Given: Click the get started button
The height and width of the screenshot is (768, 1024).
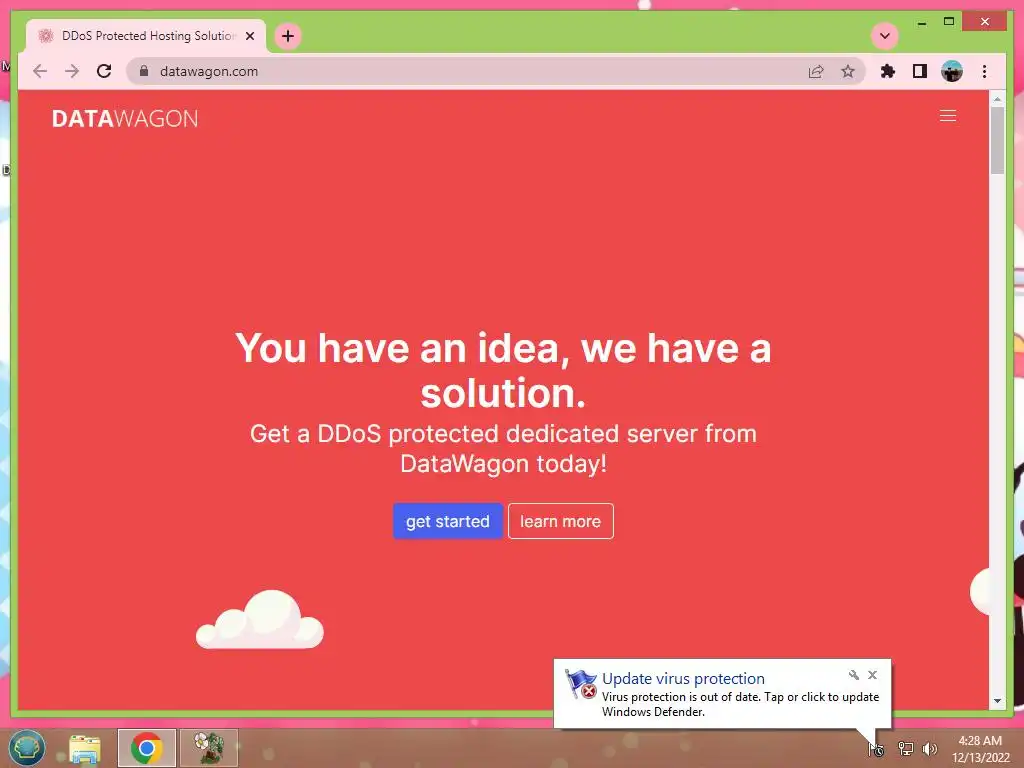Looking at the screenshot, I should (447, 521).
